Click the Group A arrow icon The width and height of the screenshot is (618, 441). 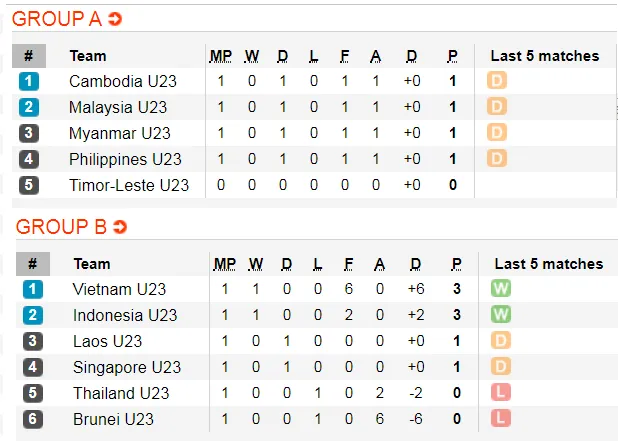(x=115, y=19)
